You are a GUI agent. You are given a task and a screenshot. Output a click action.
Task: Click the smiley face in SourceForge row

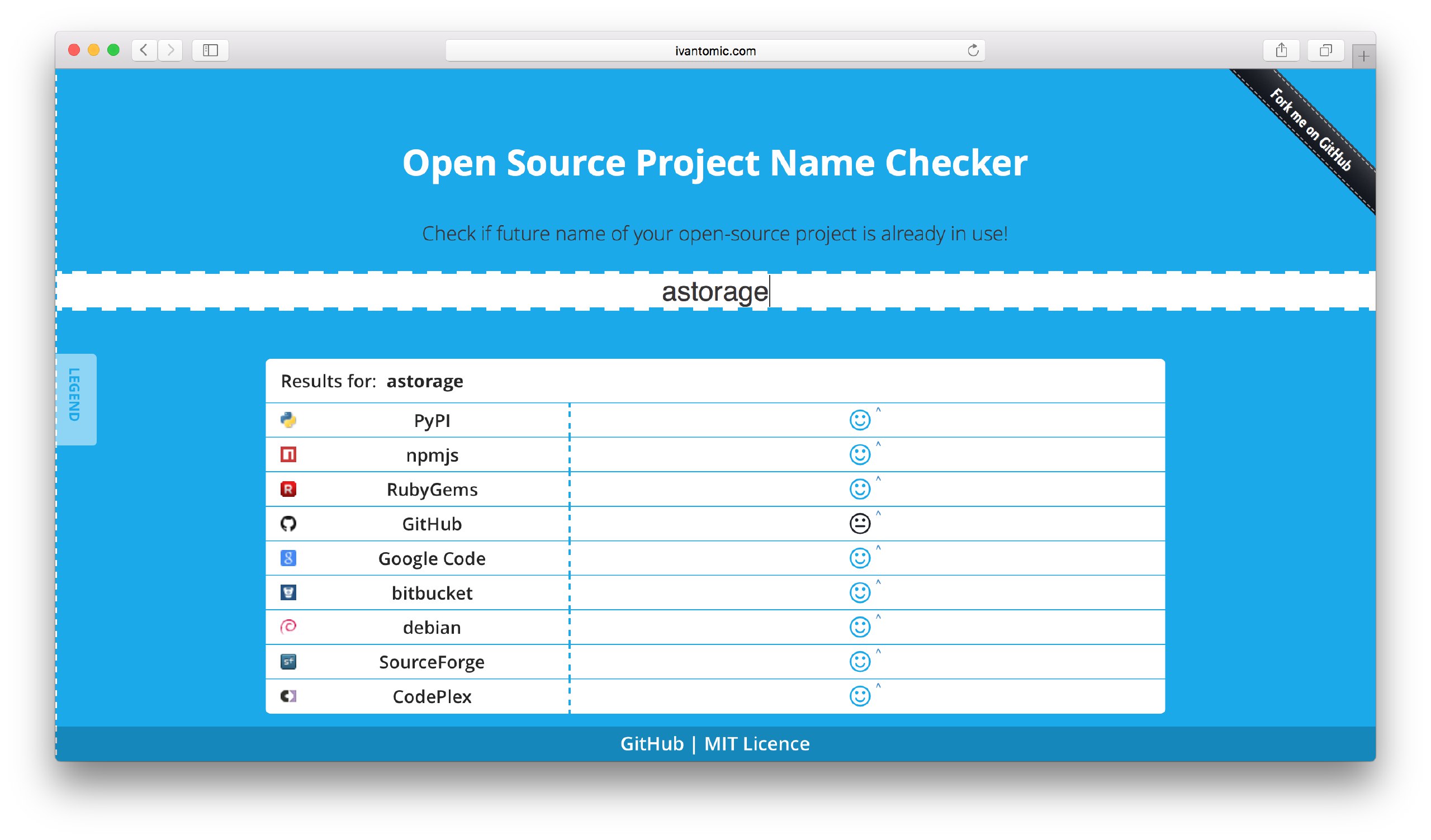(x=860, y=662)
